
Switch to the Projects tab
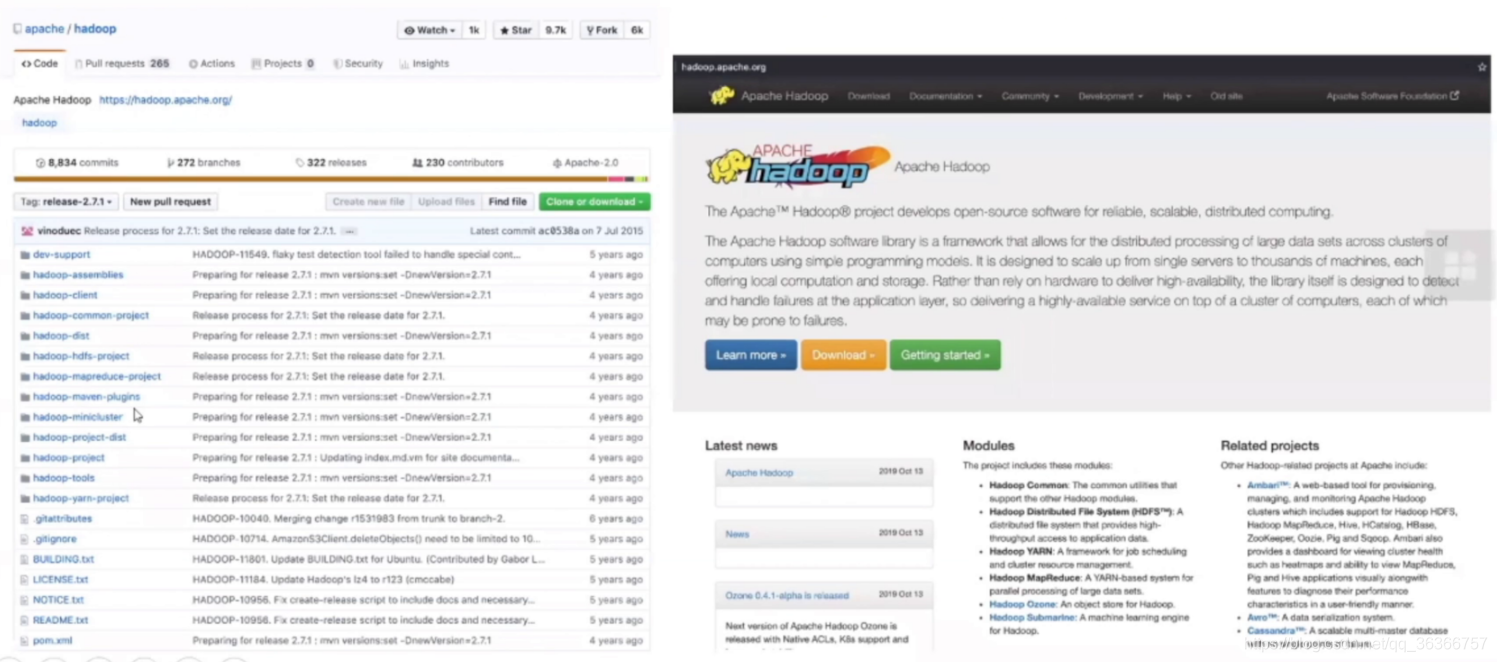[282, 63]
